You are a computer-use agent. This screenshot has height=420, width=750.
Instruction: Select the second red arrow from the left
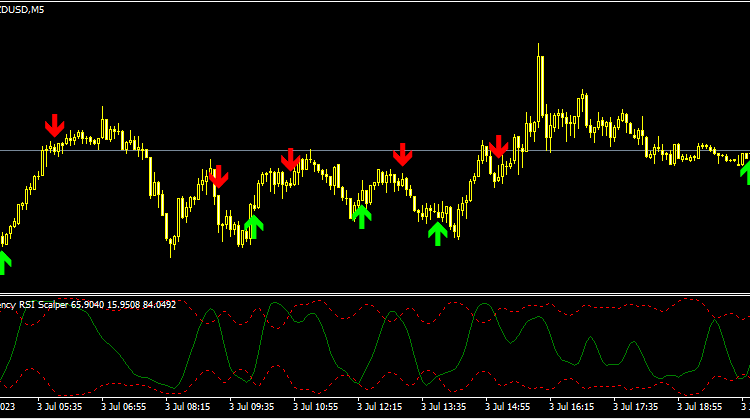(218, 177)
